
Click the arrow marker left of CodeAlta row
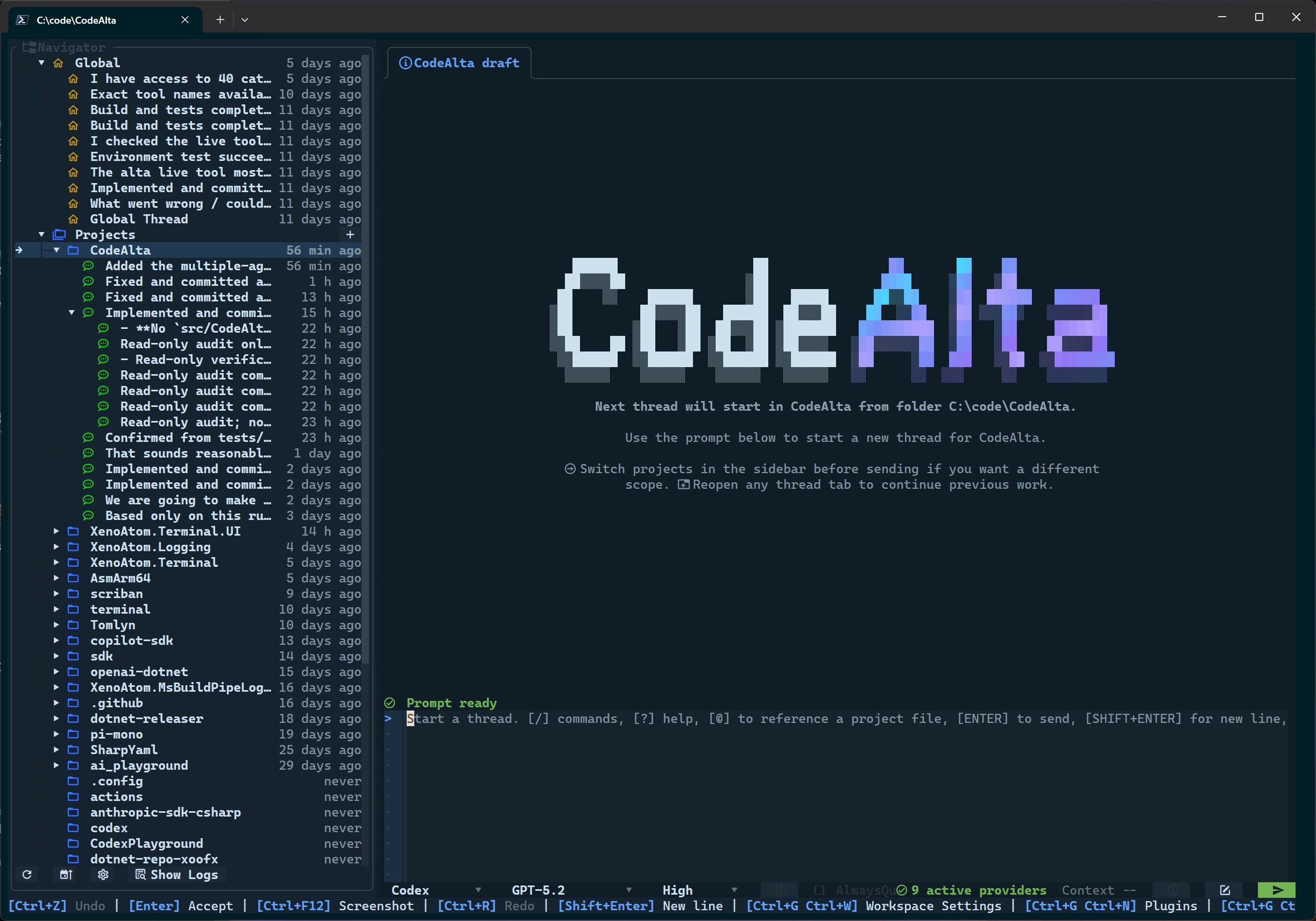[x=19, y=250]
